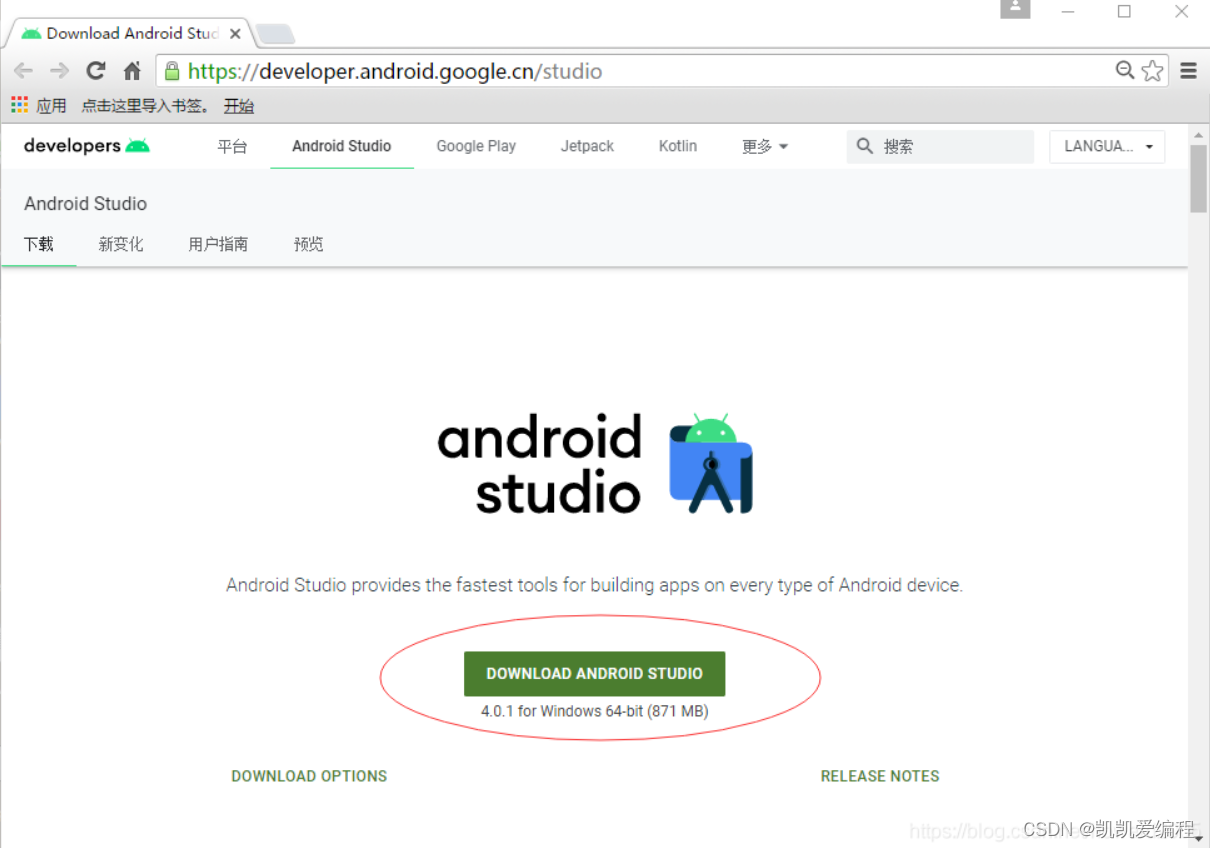Viewport: 1210px width, 848px height.
Task: Open Kotlin in navigation bar
Action: 678,146
